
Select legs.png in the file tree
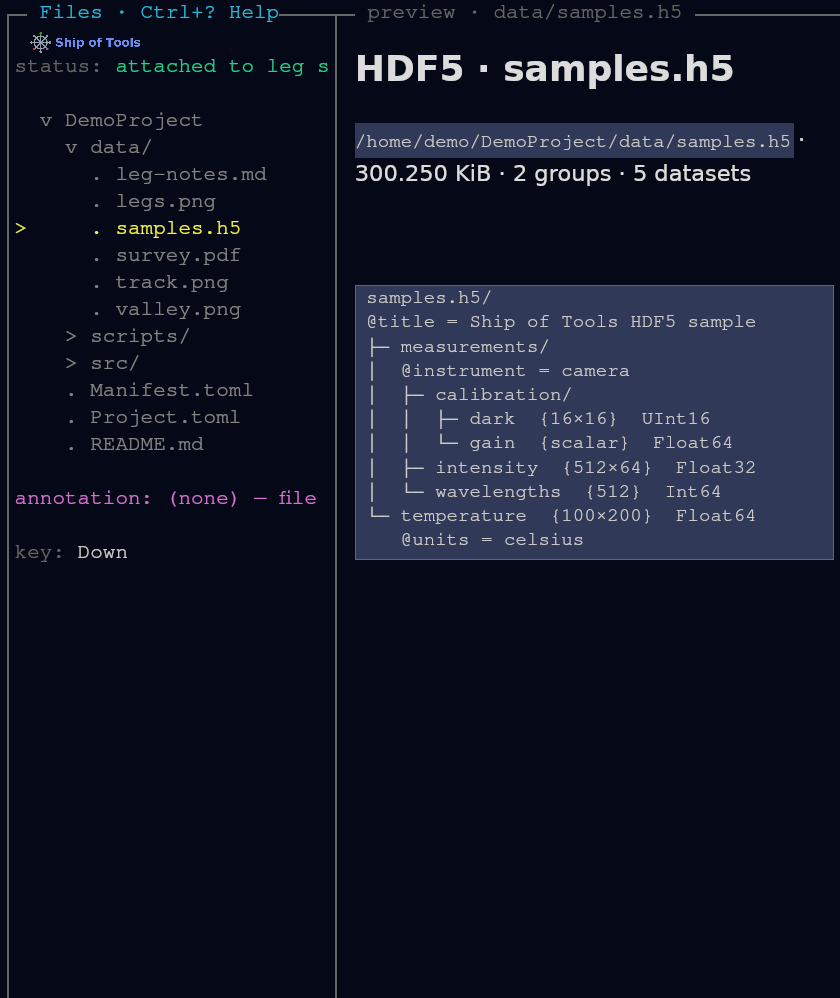tap(165, 202)
